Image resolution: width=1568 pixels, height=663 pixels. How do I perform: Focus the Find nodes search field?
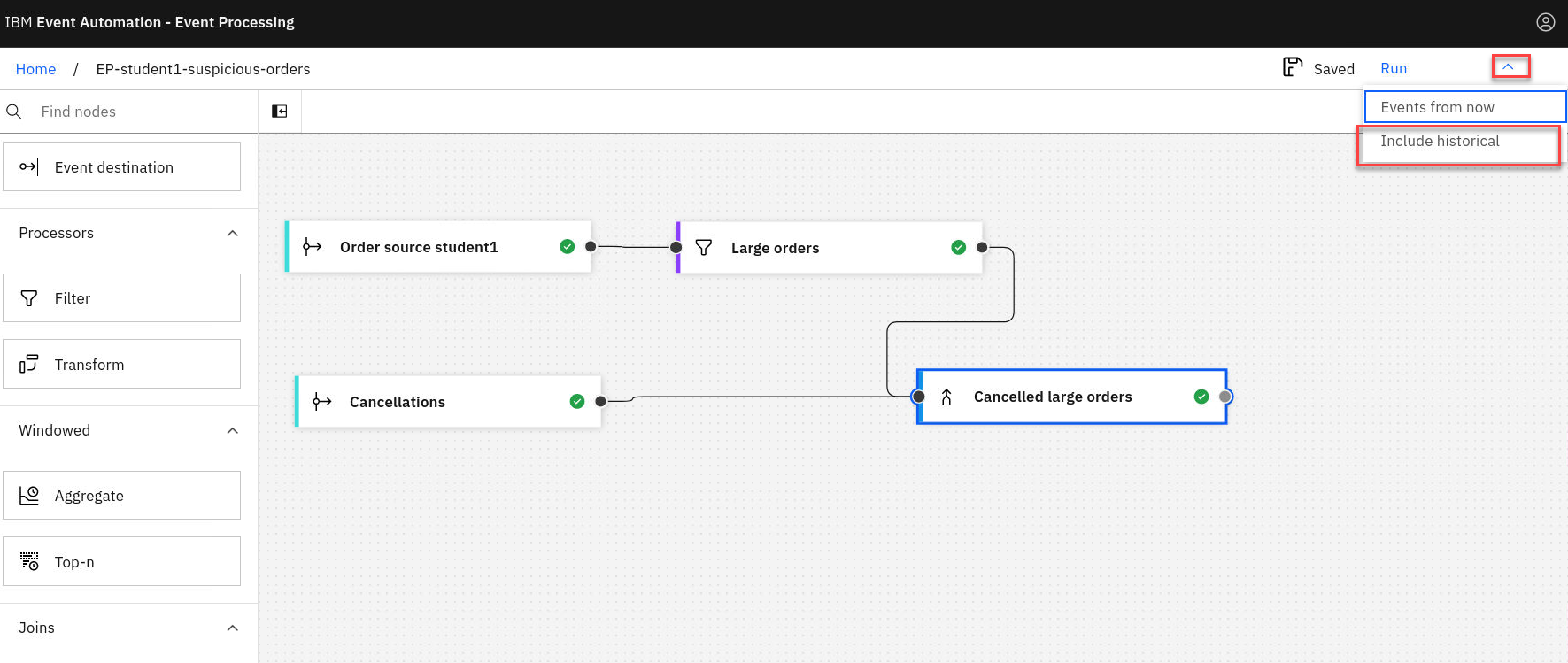pos(142,112)
